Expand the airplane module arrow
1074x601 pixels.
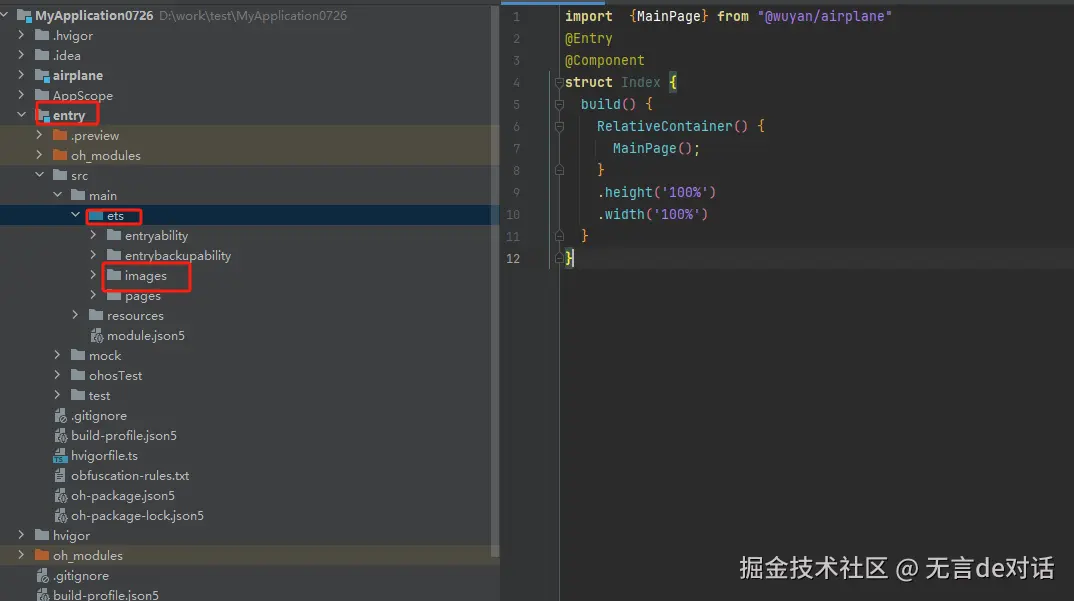[x=21, y=74]
